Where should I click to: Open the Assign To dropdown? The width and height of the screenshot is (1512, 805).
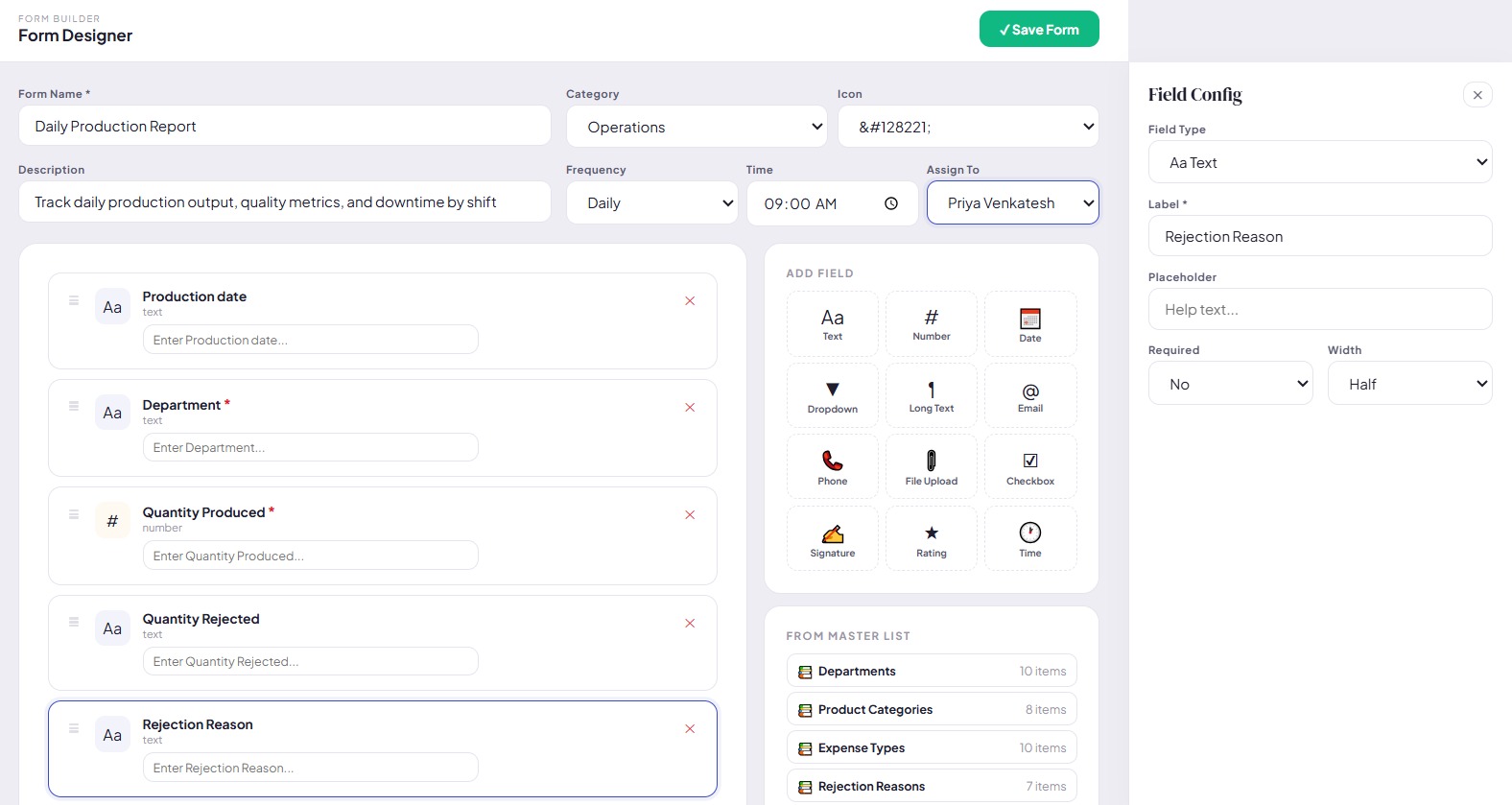(x=1013, y=202)
